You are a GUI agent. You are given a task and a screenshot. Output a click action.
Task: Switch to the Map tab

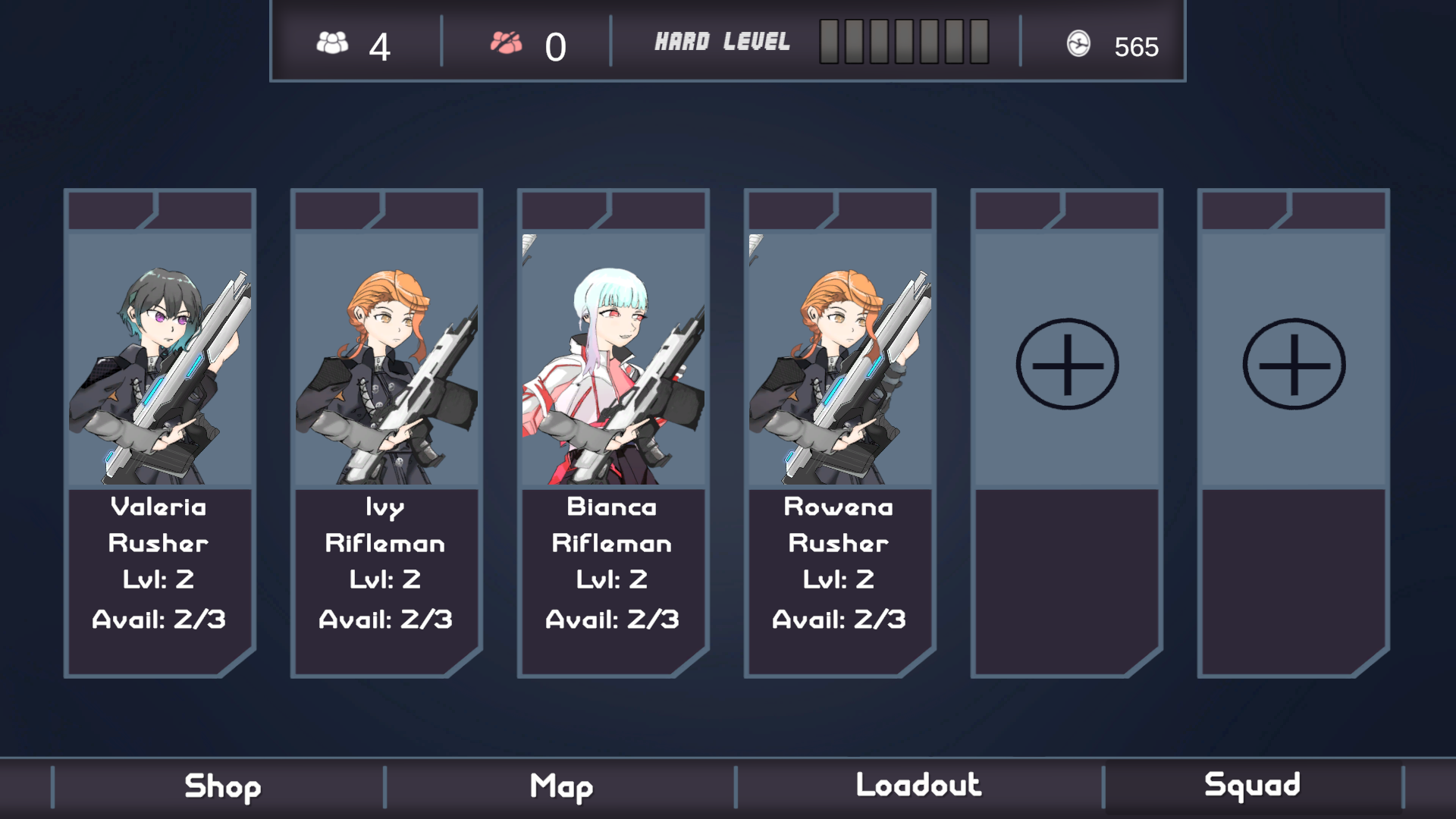tap(561, 787)
